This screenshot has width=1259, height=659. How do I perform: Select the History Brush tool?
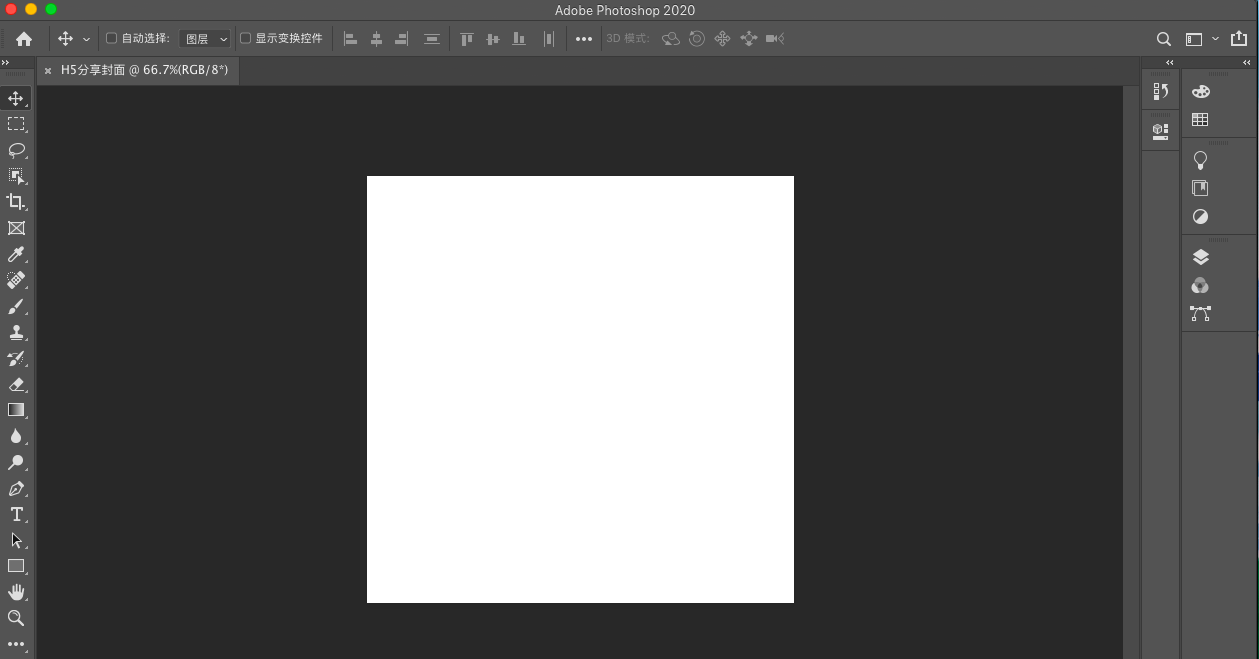click(x=16, y=358)
